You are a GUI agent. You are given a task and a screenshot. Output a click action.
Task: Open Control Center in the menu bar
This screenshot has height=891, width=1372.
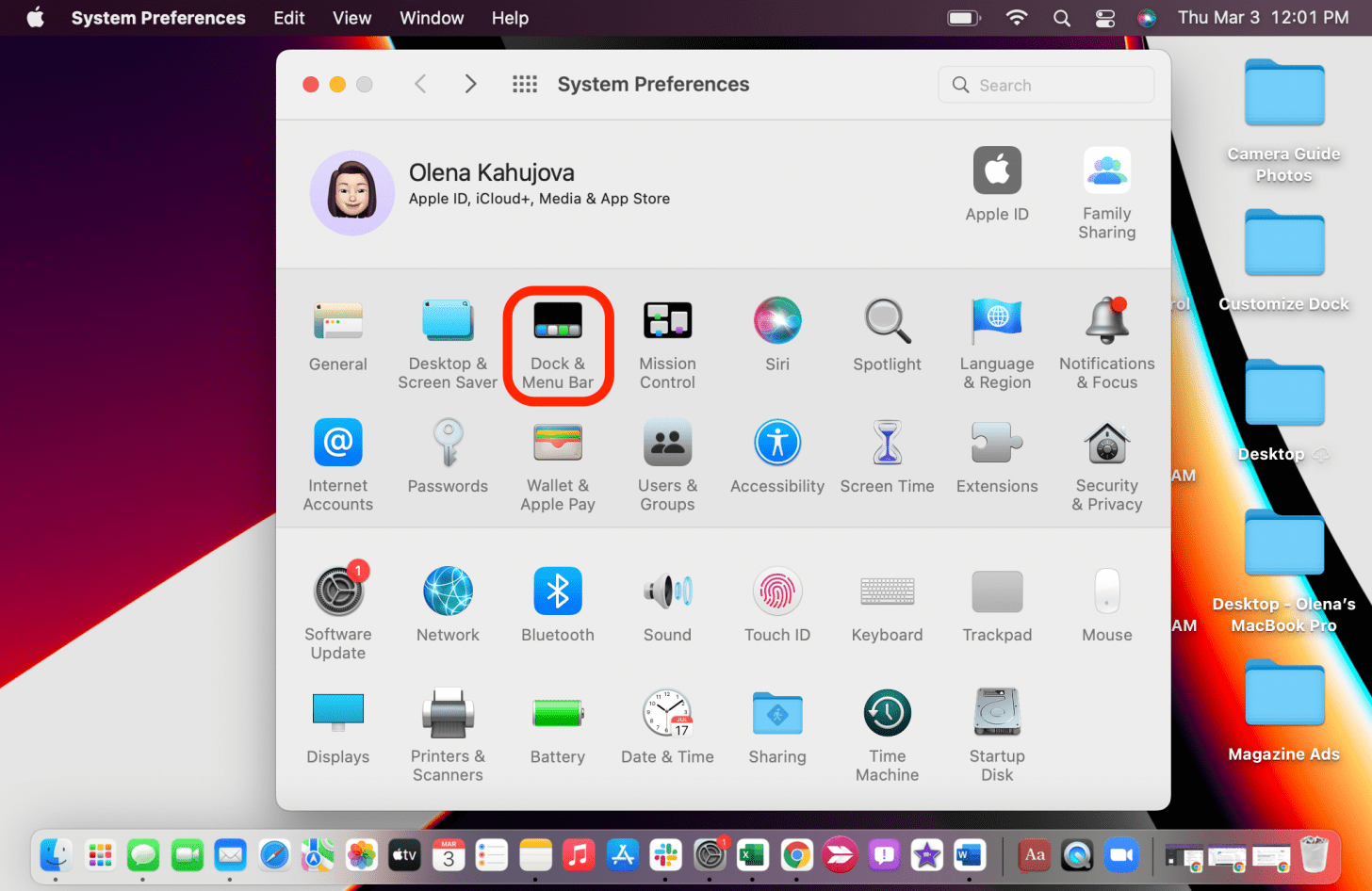coord(1105,18)
